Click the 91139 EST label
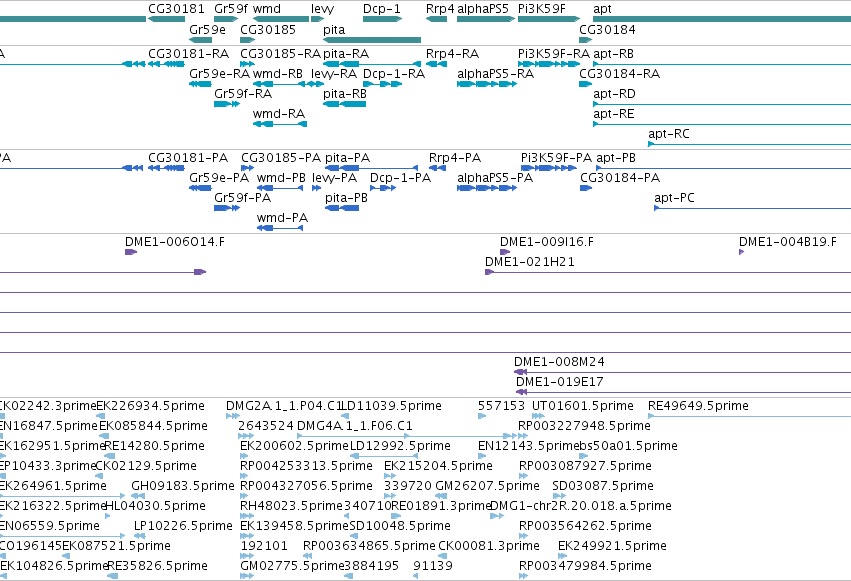This screenshot has width=851, height=581. (x=433, y=566)
